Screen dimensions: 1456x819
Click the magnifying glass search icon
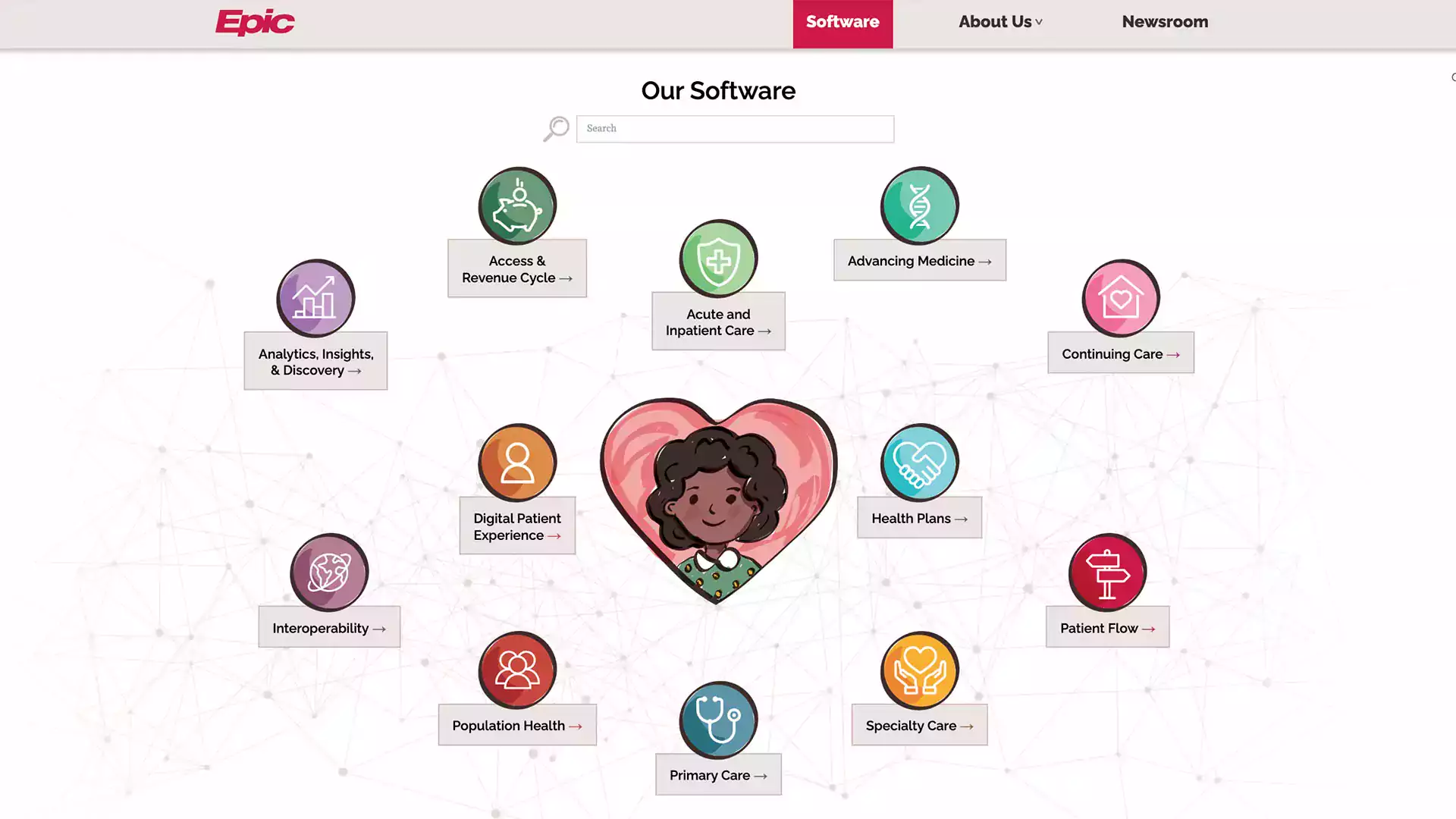(x=556, y=128)
